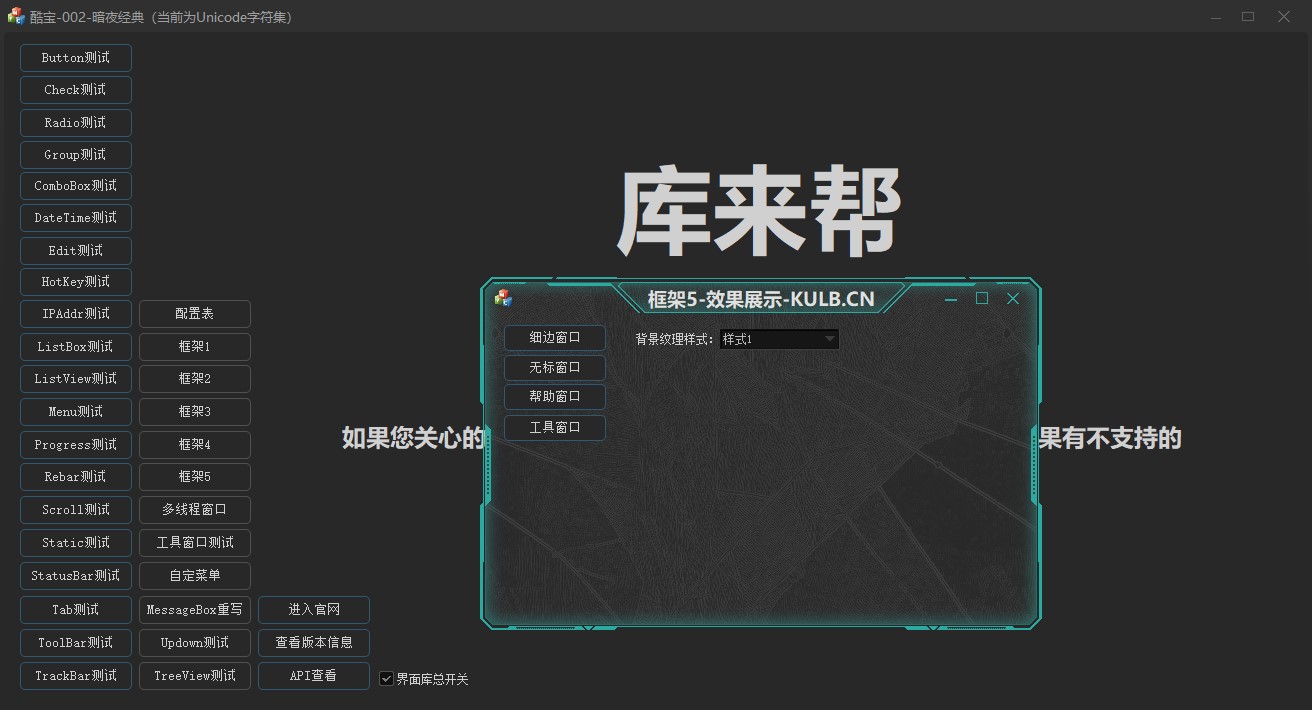Open the API查看 viewer
Screen dimensions: 1312x710
[x=314, y=676]
